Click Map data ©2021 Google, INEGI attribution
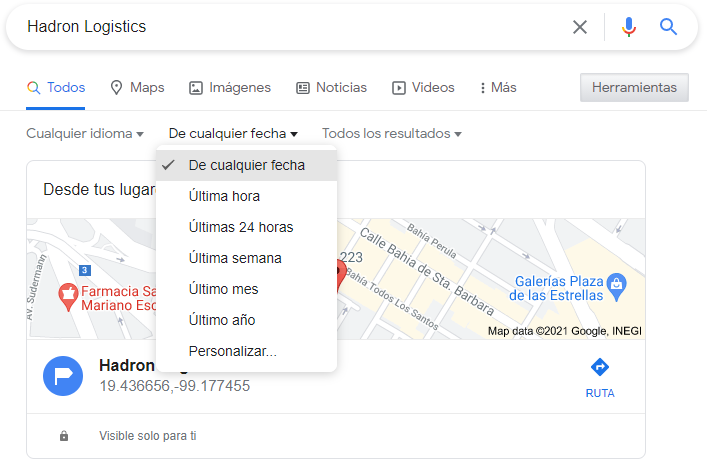The width and height of the screenshot is (707, 470). 565,331
